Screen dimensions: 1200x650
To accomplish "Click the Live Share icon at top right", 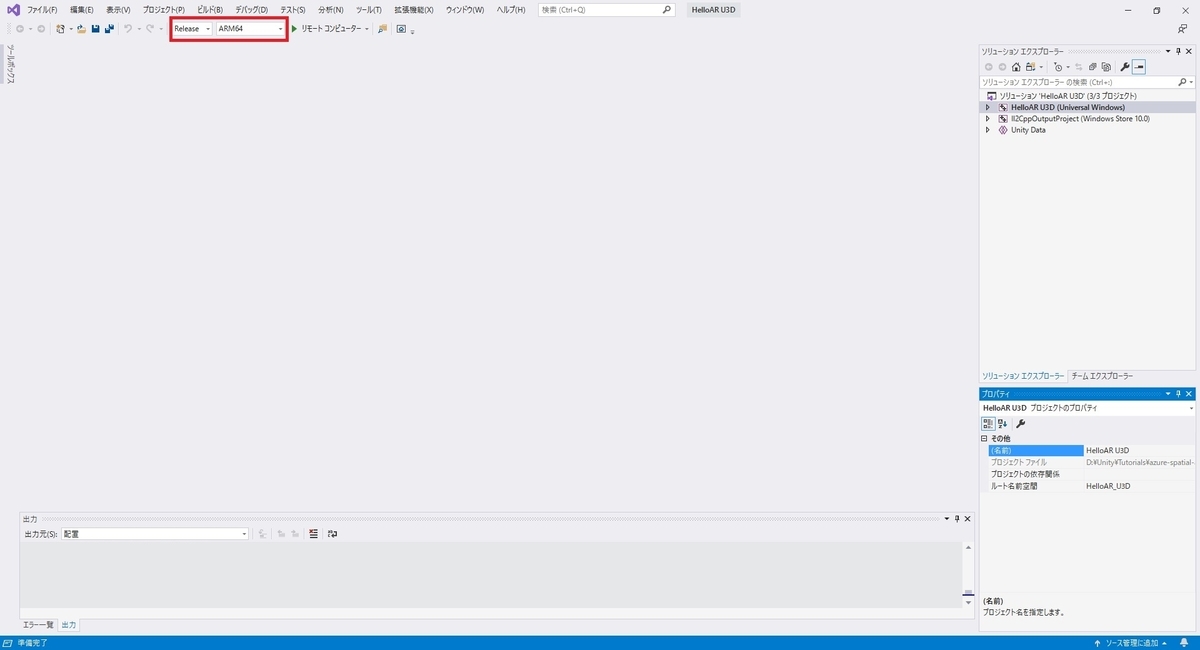I will [x=1182, y=29].
